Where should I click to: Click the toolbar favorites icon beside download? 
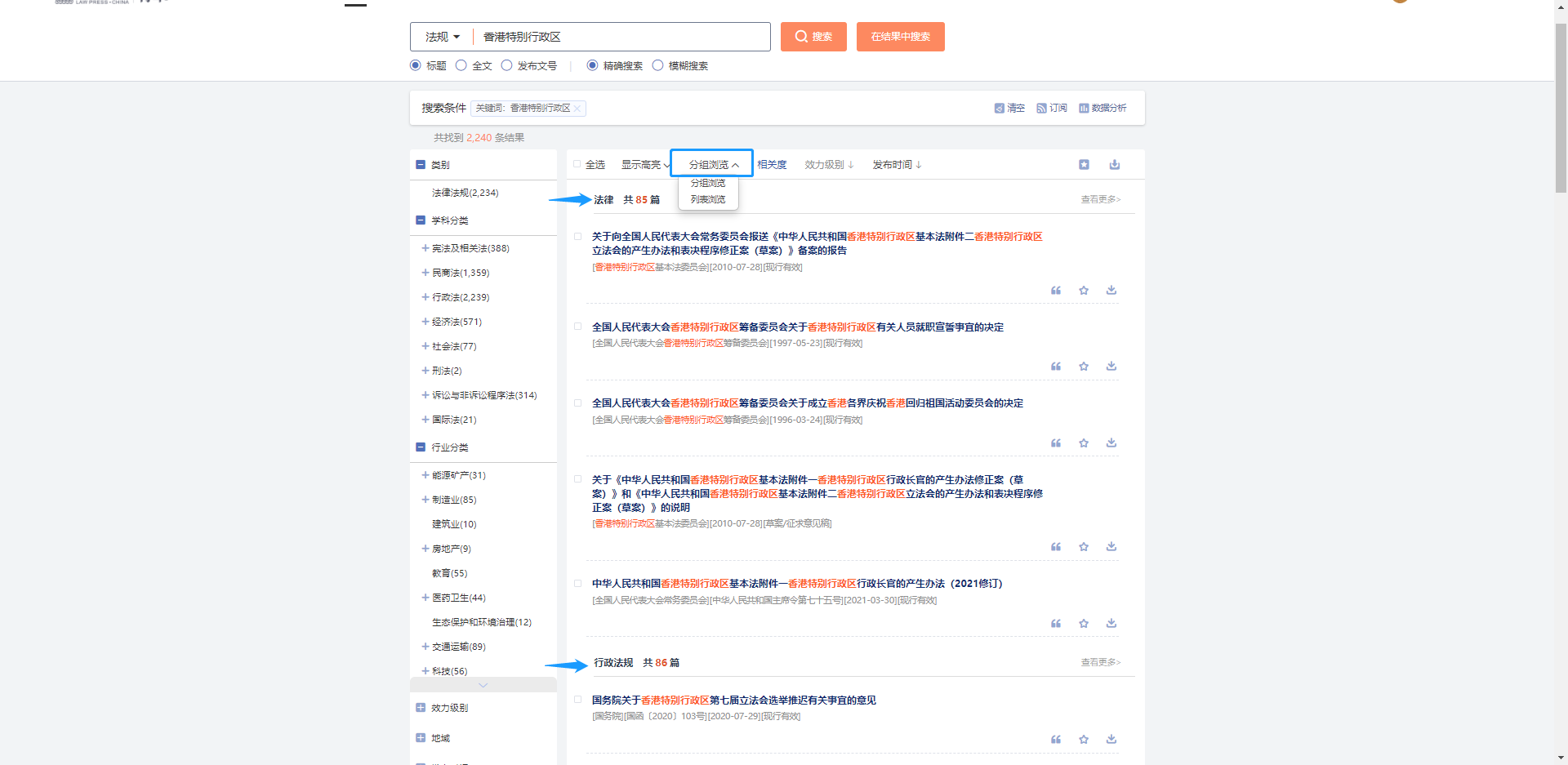tap(1084, 165)
